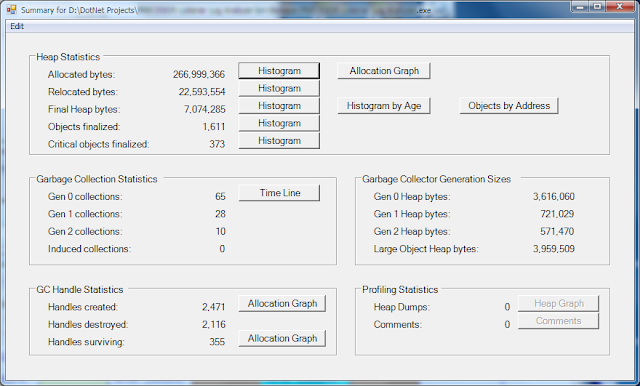Click the GC Handle Statistics group title
Screen dimensions: 640x386
coord(80,290)
